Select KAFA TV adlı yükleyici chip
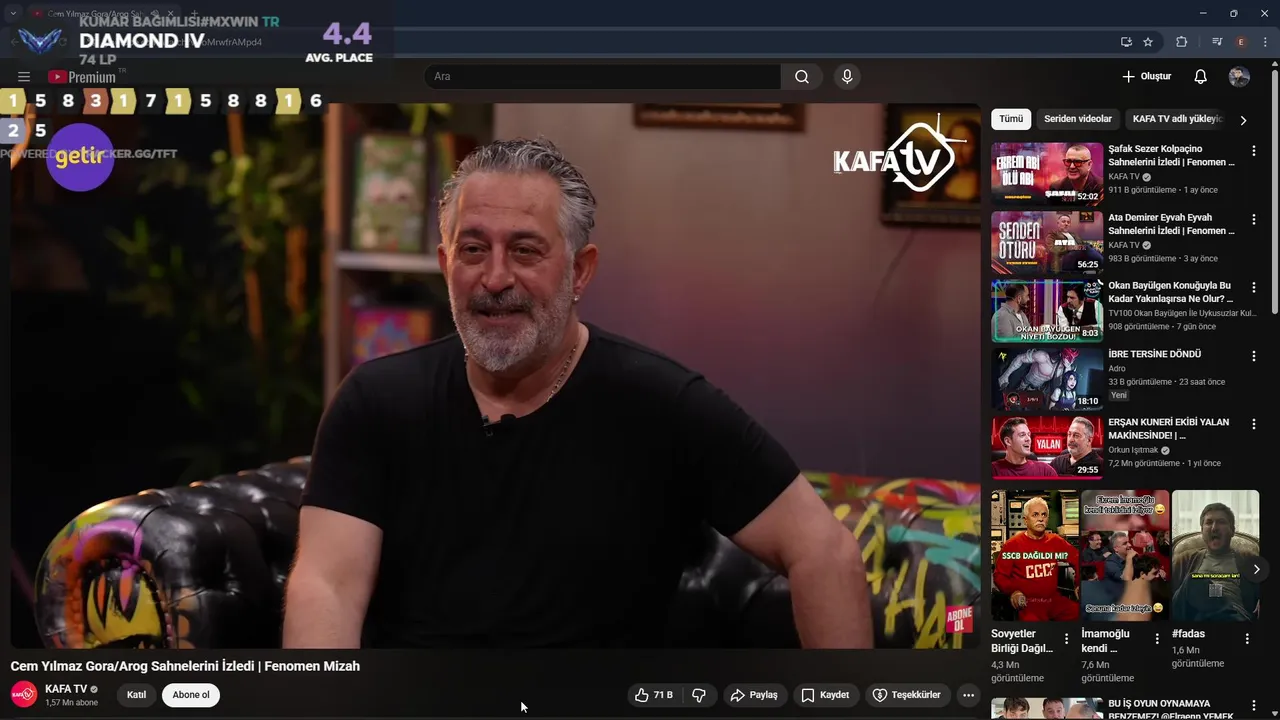Screen dimensions: 1280x720 point(1178,119)
